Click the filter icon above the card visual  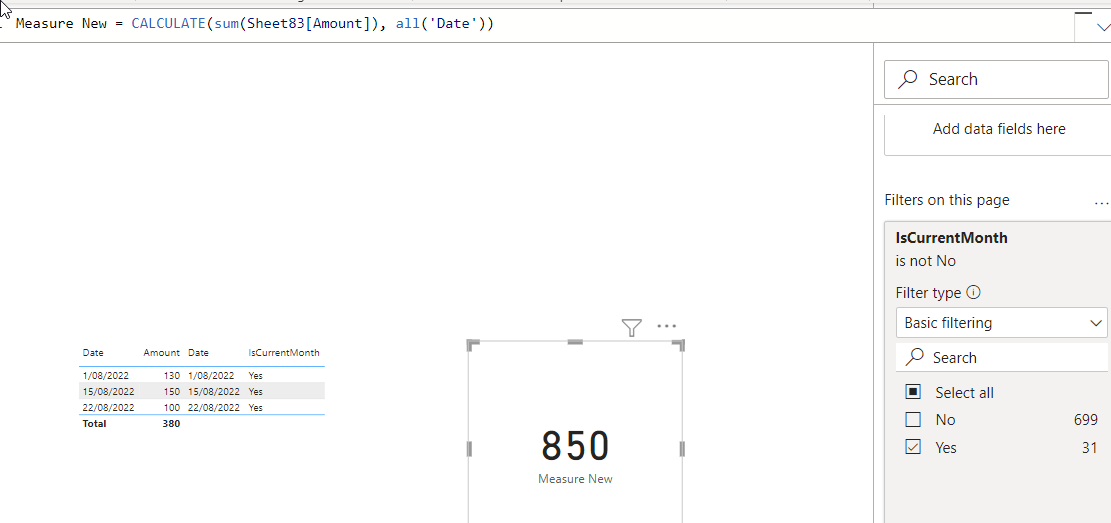631,327
